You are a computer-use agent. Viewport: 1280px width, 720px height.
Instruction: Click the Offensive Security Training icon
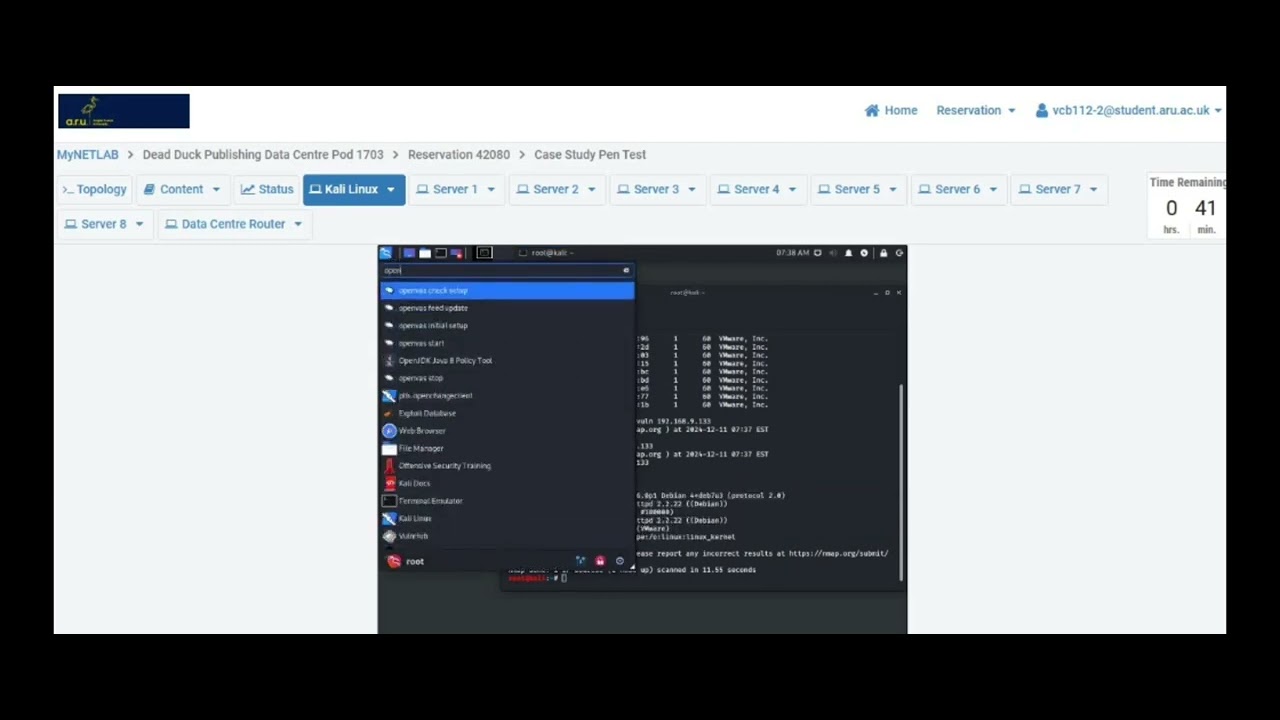389,466
